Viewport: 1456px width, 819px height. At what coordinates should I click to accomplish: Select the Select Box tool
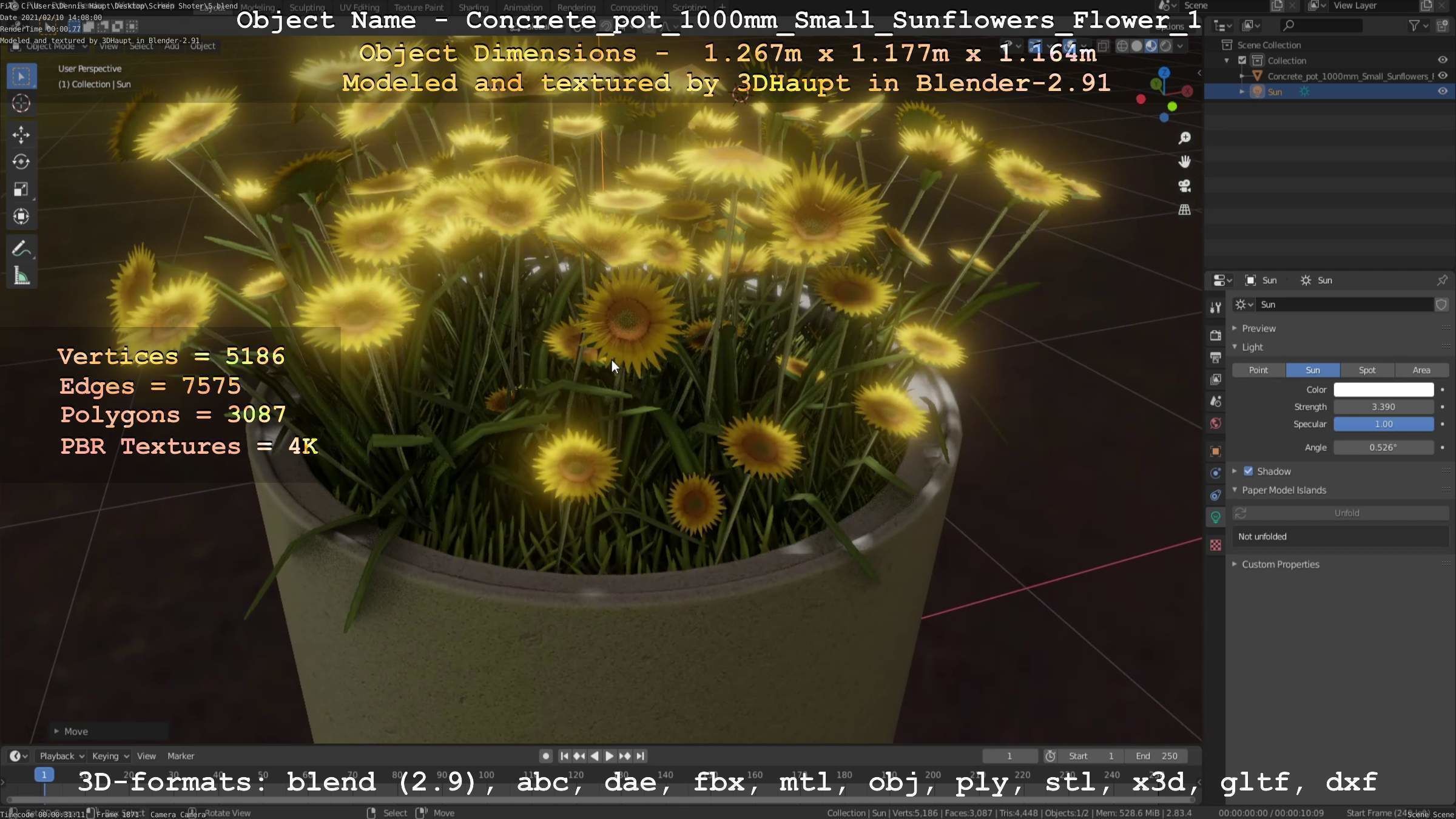point(21,77)
